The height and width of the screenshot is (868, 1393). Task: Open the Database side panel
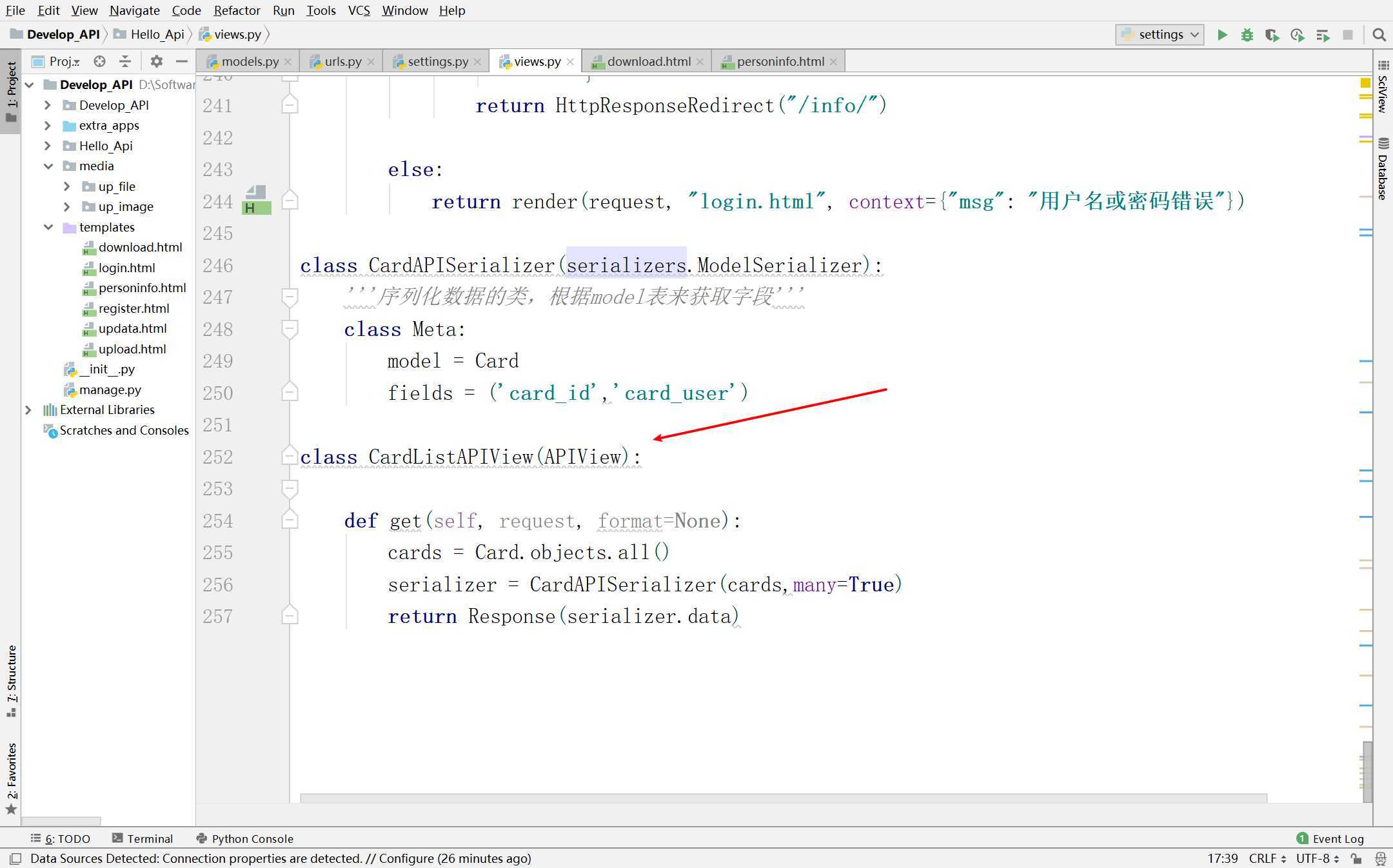1383,169
